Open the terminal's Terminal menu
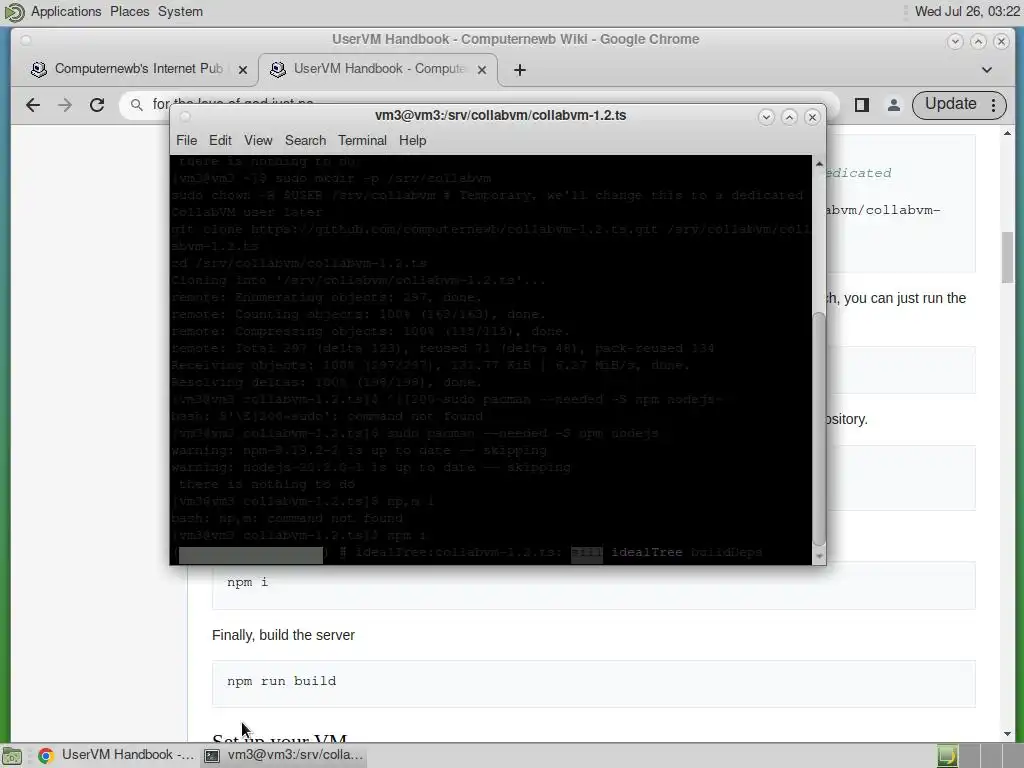Viewport: 1024px width, 768px height. [362, 140]
